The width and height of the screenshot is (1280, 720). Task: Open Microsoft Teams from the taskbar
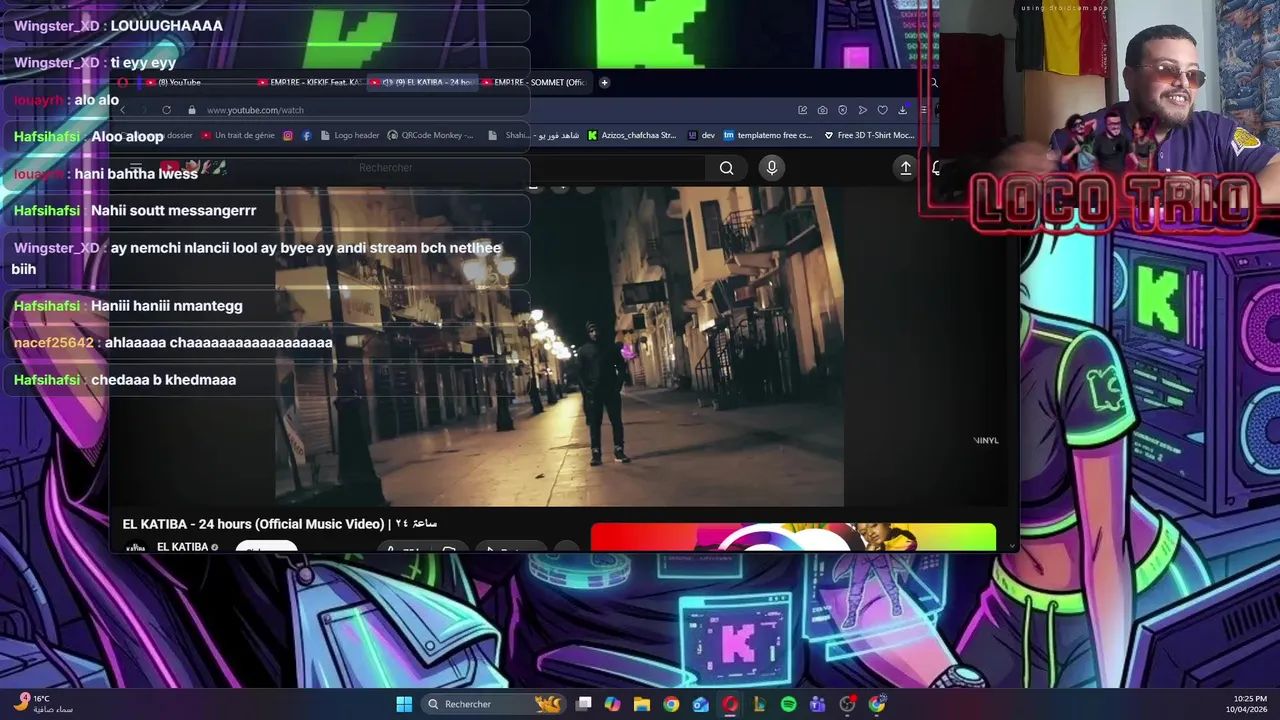pyautogui.click(x=818, y=704)
